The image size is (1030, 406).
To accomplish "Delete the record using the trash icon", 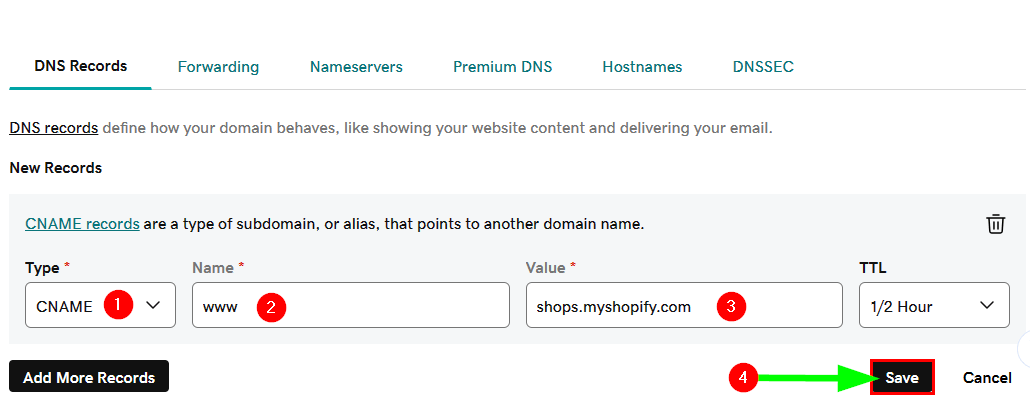I will click(x=995, y=224).
